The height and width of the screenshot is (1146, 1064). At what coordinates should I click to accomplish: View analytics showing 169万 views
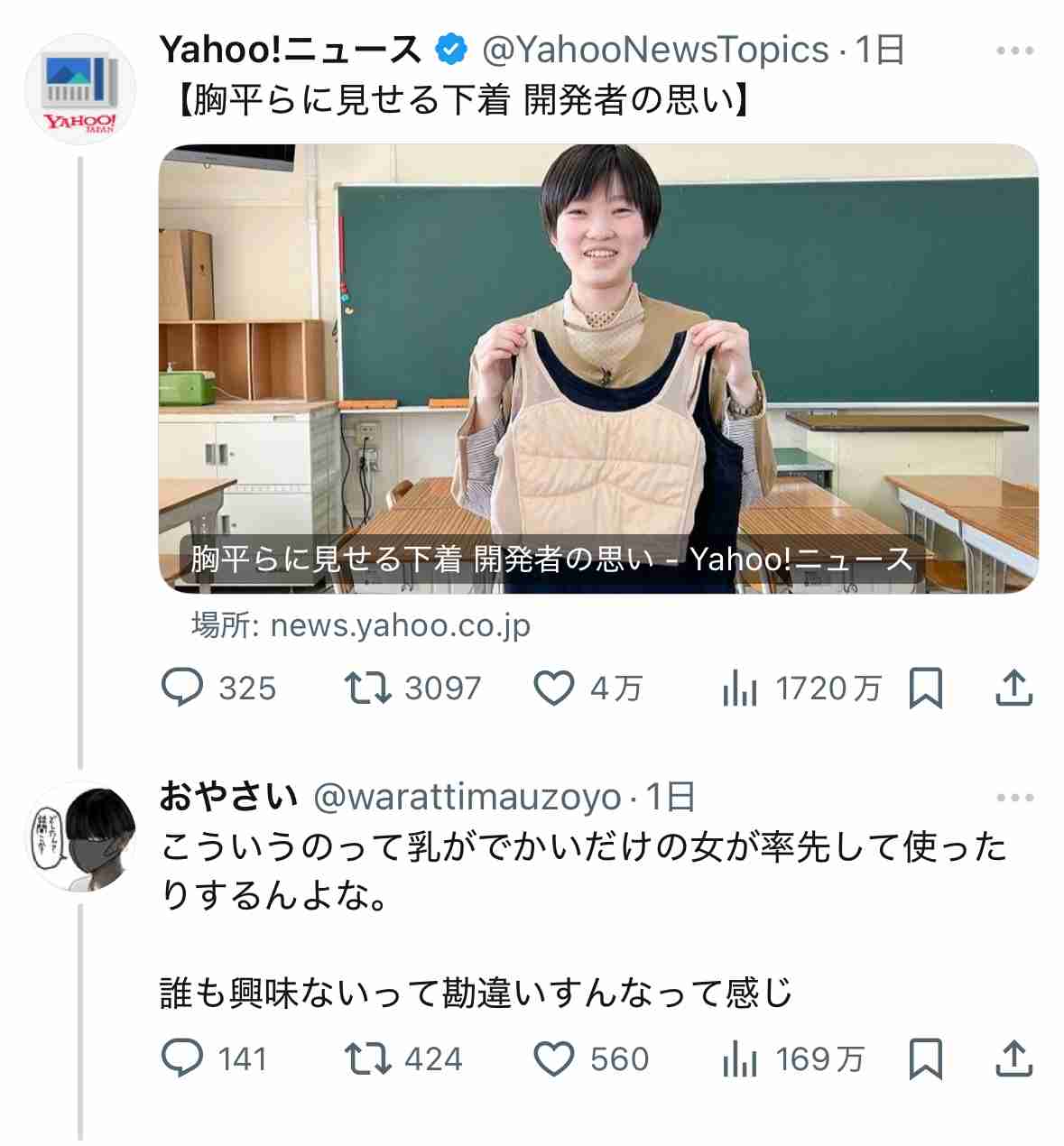pos(793,1058)
